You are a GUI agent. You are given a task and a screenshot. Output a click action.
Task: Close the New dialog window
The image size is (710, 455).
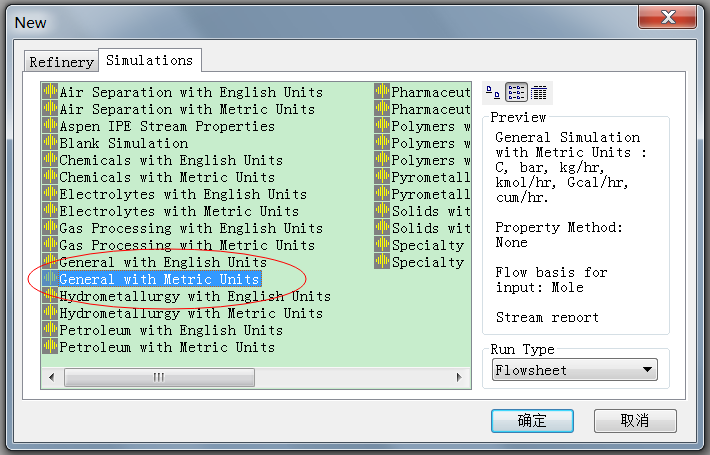coord(667,17)
